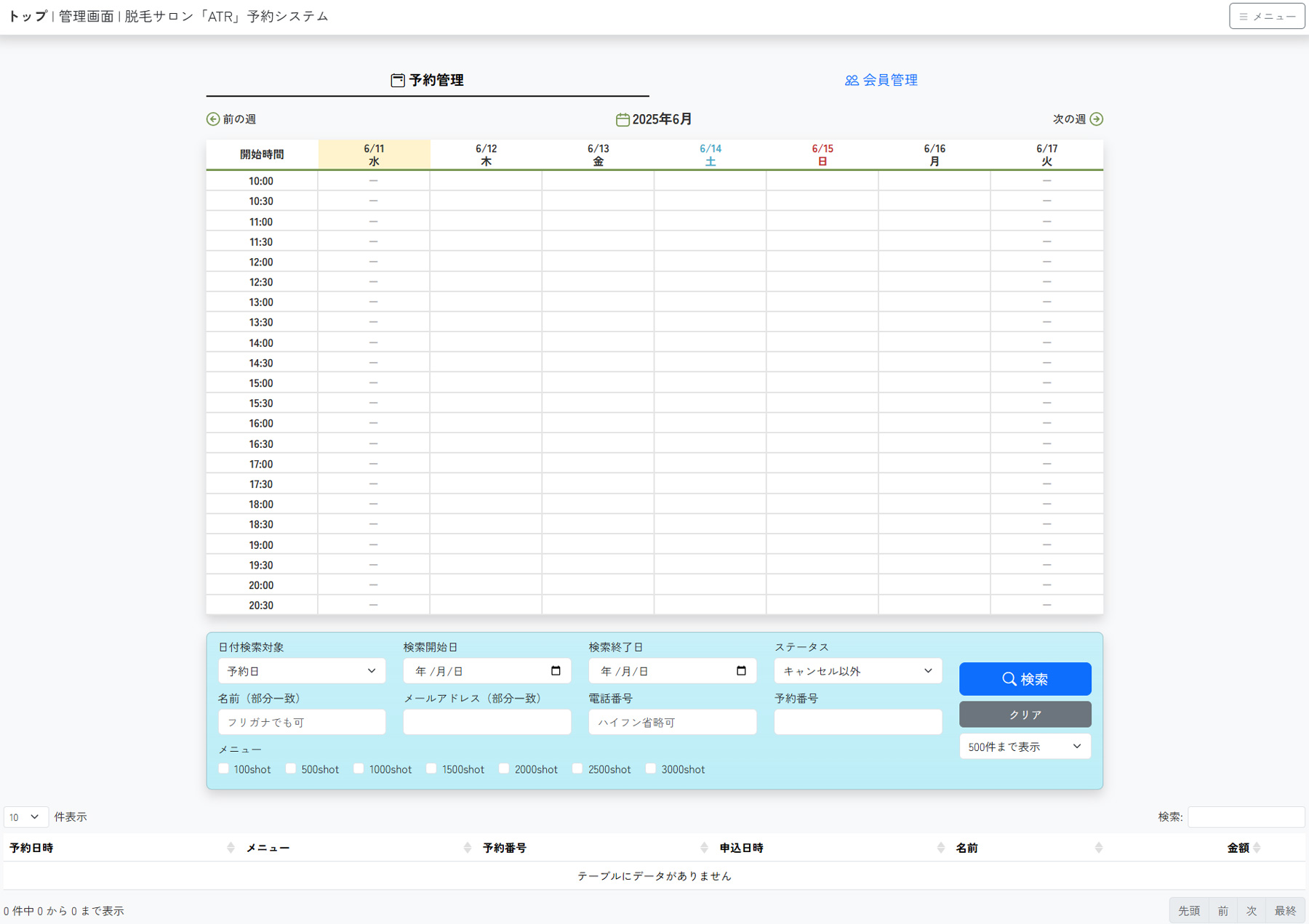This screenshot has width=1309, height=924.
Task: Focus the 予約番号 input field
Action: point(858,722)
